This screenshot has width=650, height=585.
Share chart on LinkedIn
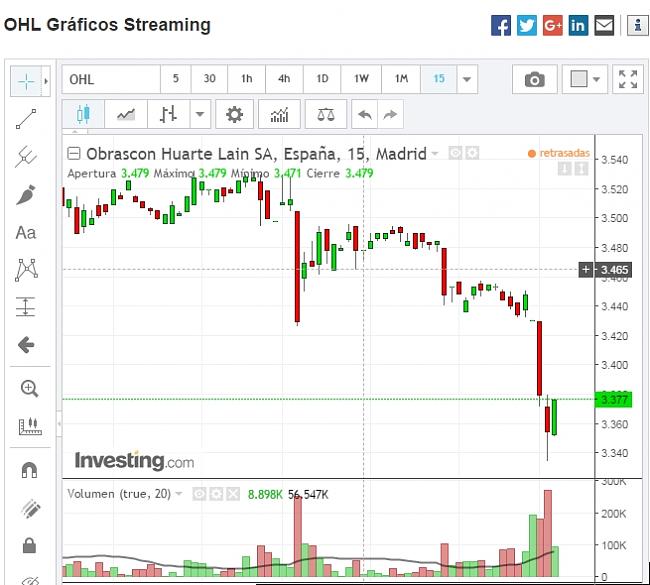578,25
